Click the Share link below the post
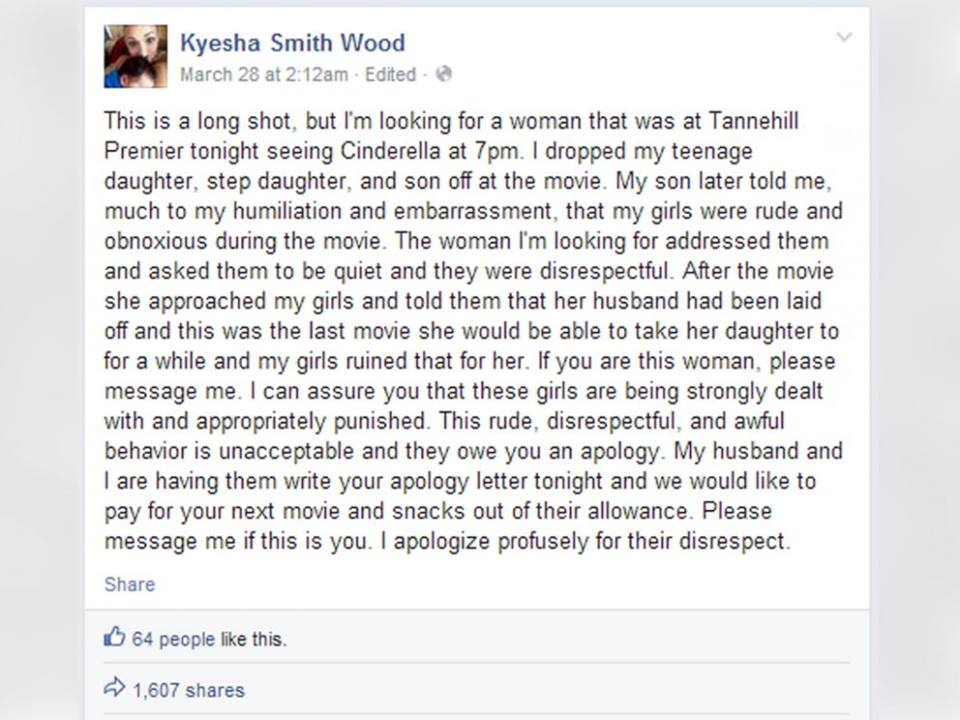The image size is (960, 720). pyautogui.click(x=129, y=584)
